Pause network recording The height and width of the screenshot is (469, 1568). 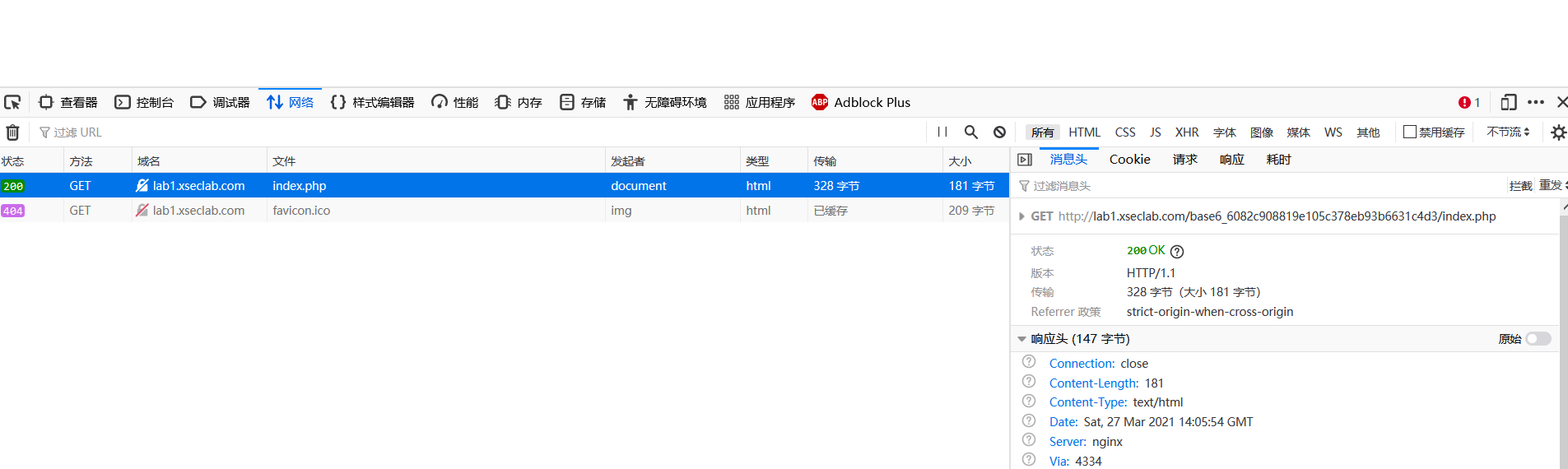tap(942, 132)
